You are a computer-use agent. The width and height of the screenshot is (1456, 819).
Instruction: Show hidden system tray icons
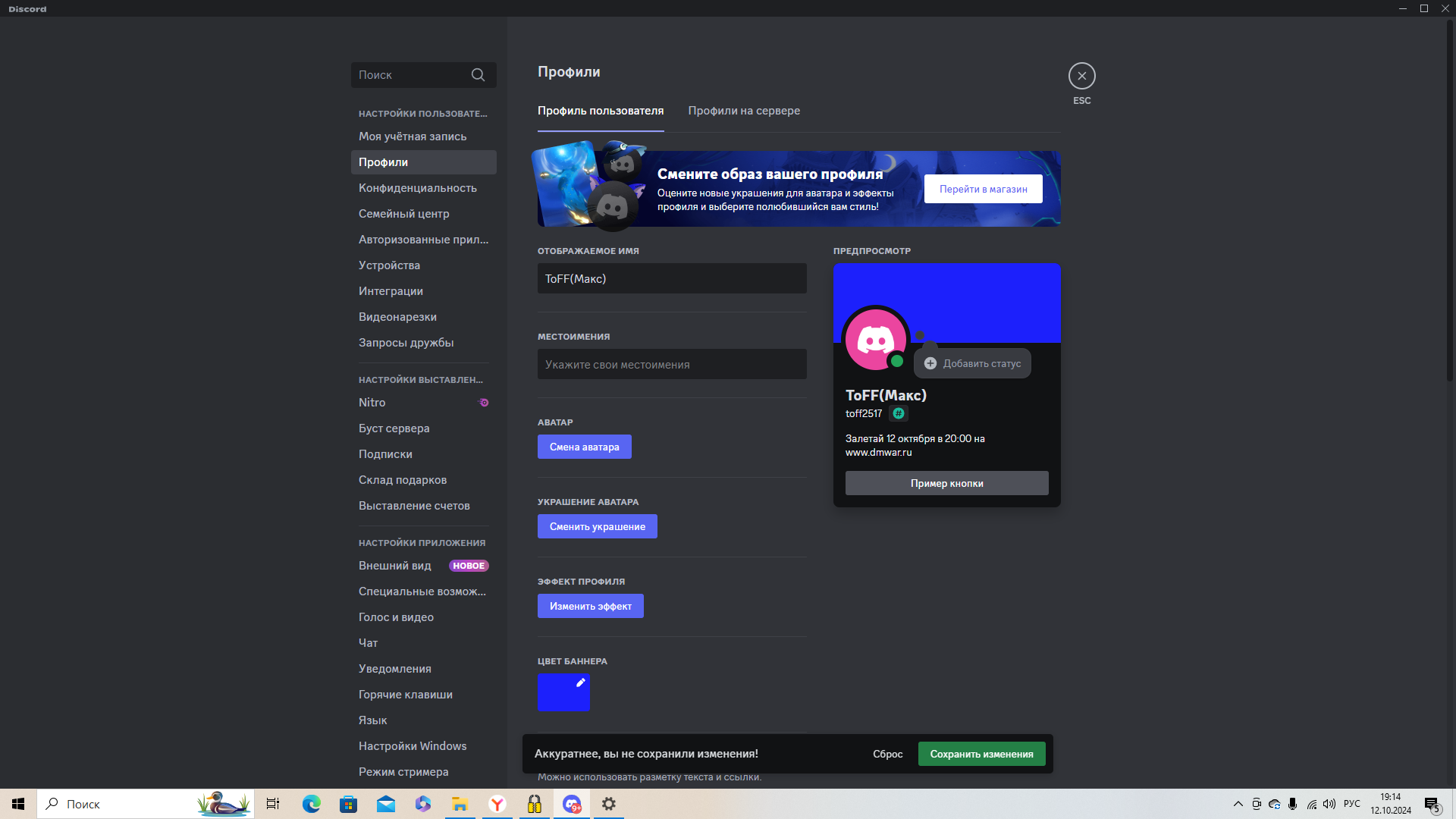coord(1238,804)
